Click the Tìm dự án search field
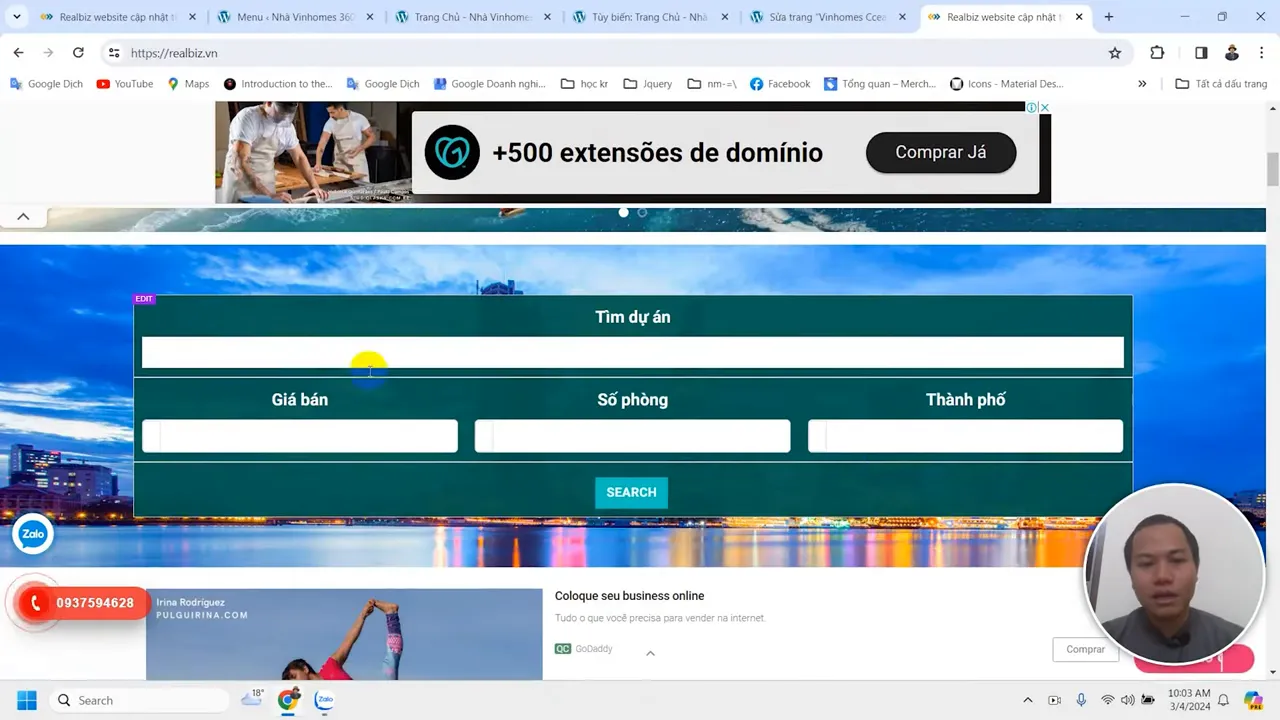Viewport: 1280px width, 720px height. click(x=632, y=352)
